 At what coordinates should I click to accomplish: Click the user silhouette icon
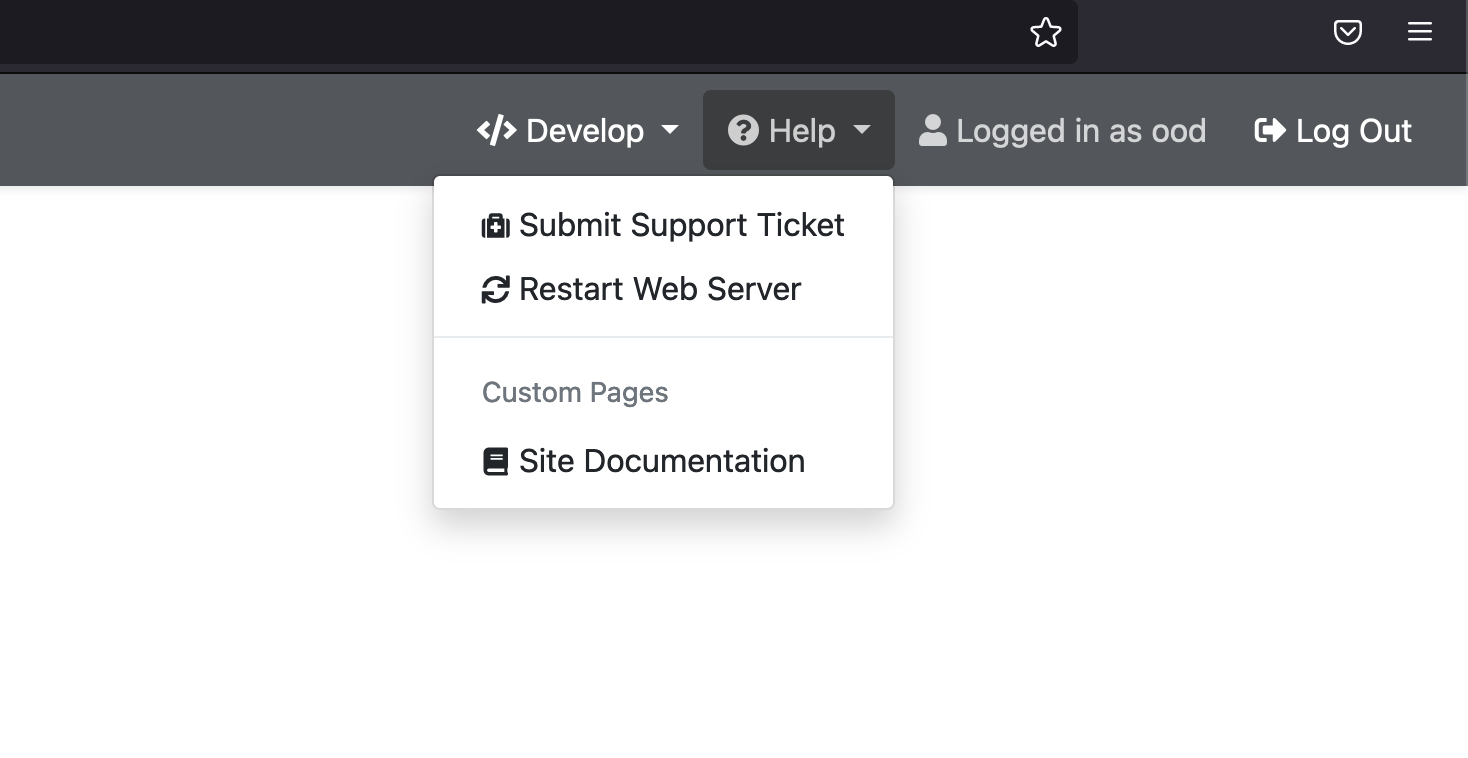(932, 131)
